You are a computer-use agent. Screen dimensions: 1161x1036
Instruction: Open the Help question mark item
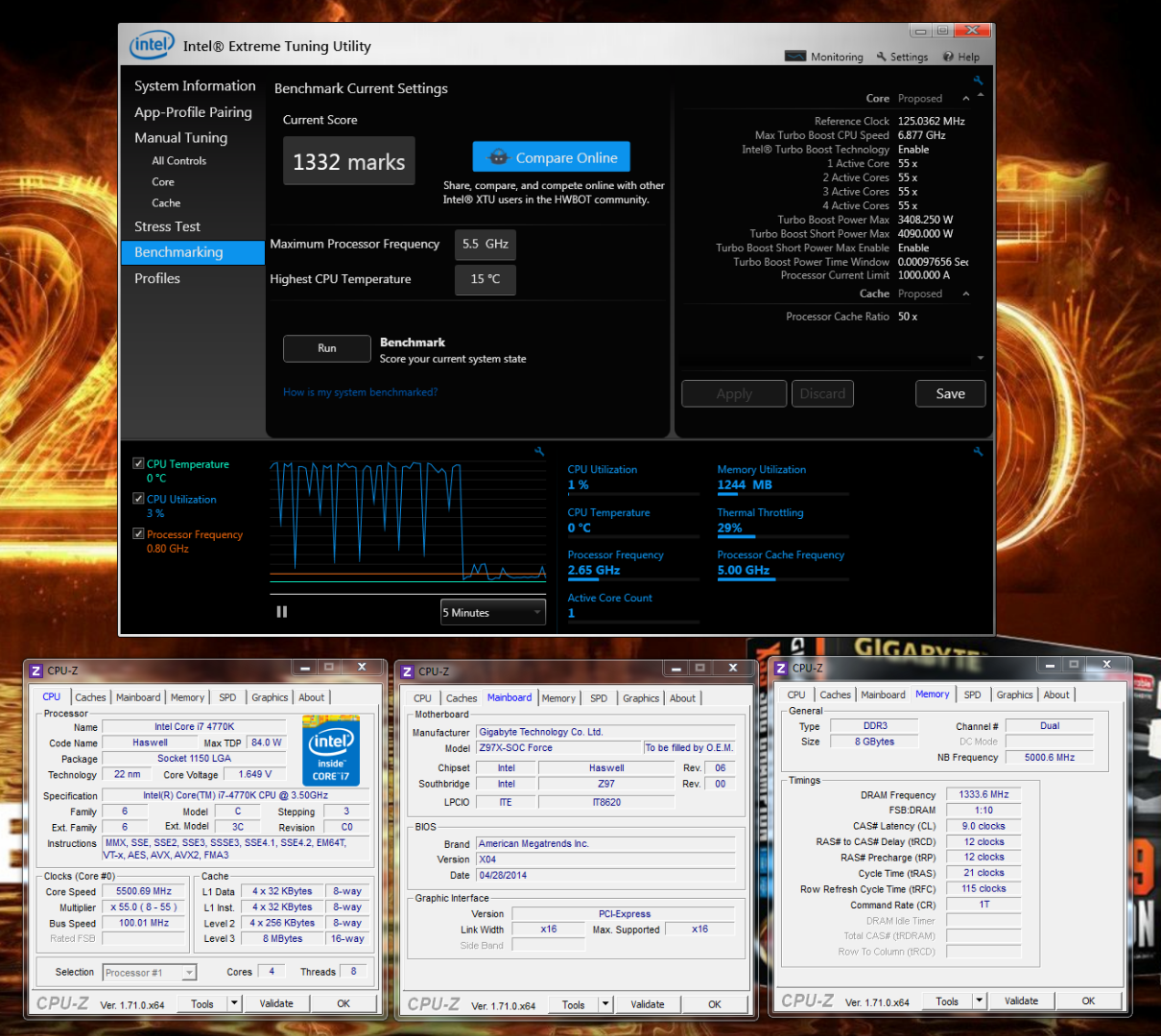961,57
